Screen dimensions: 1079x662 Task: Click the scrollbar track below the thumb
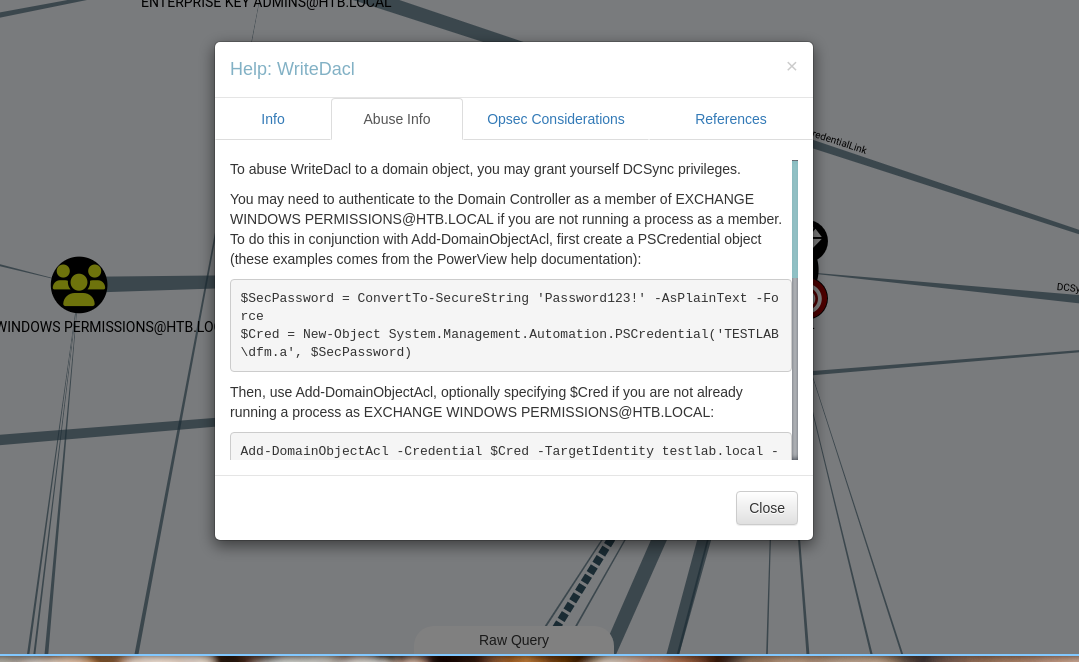point(795,368)
